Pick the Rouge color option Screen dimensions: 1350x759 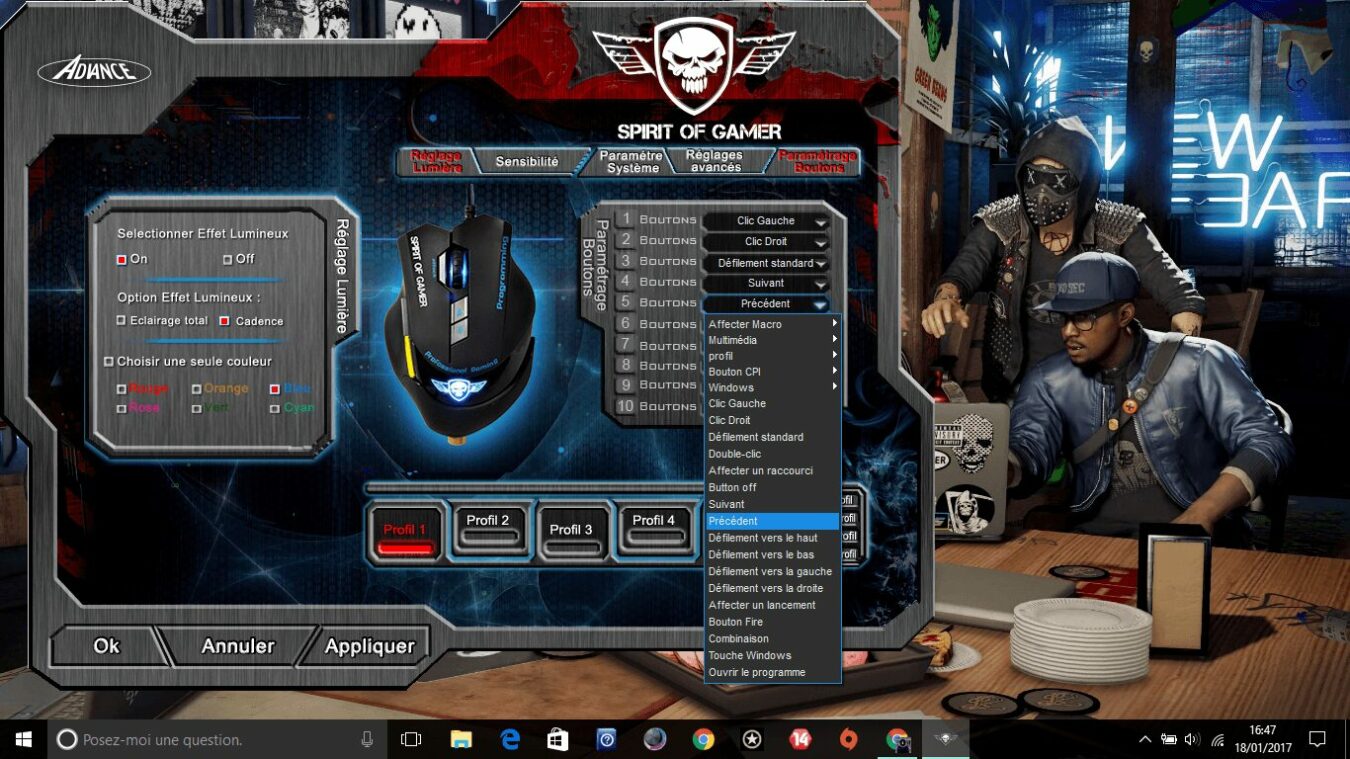point(122,389)
